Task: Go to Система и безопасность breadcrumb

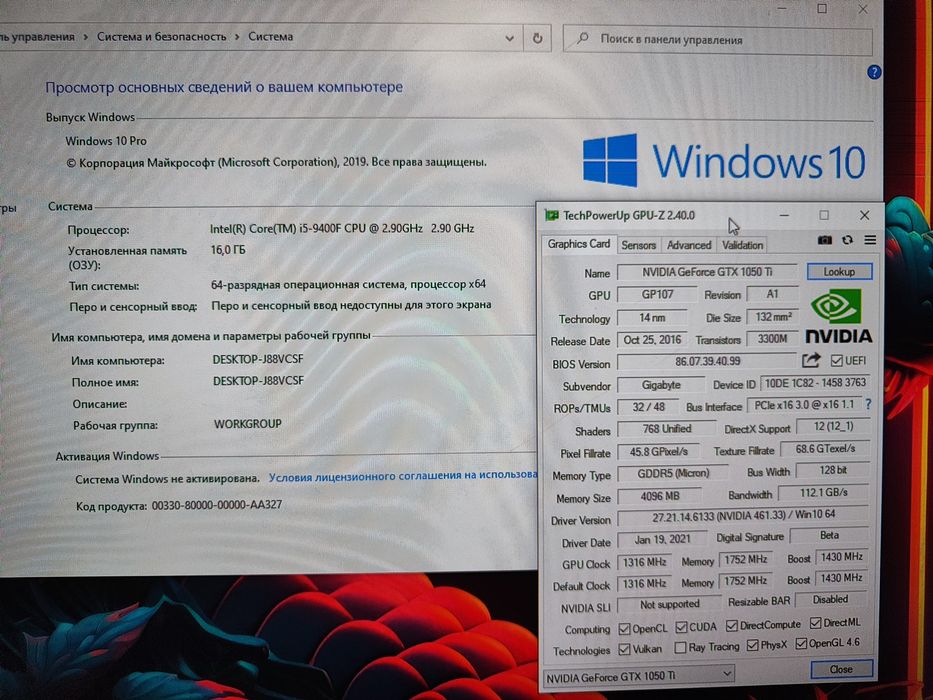Action: click(162, 37)
